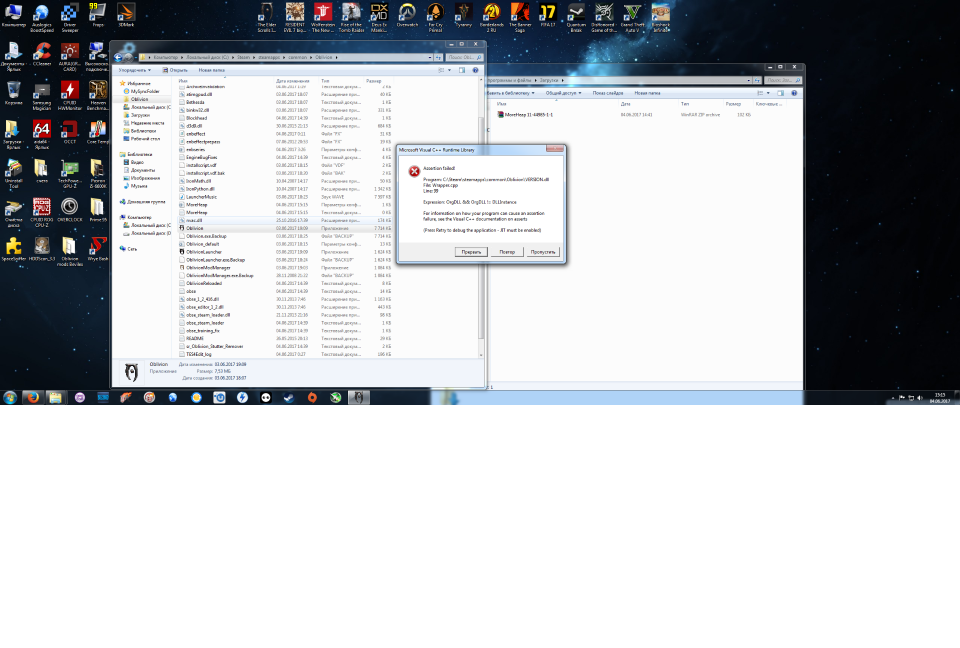Open the view options dropdown arrow in Oblivion window
Screen dimensions: 960x648
pos(449,70)
